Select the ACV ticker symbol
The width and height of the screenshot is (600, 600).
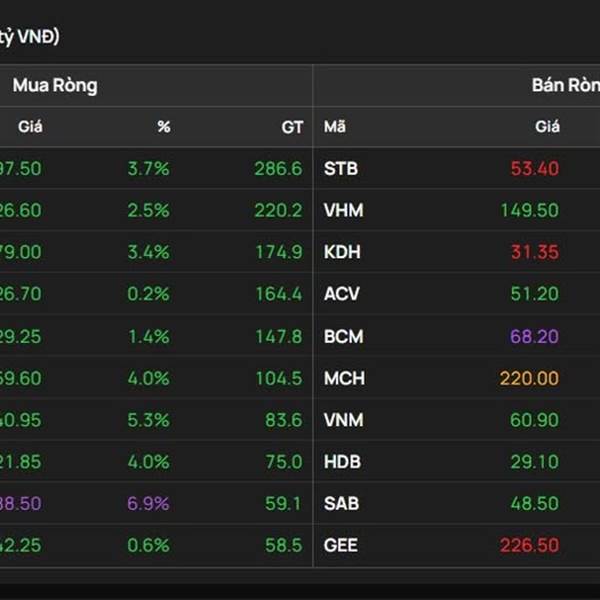coord(341,295)
